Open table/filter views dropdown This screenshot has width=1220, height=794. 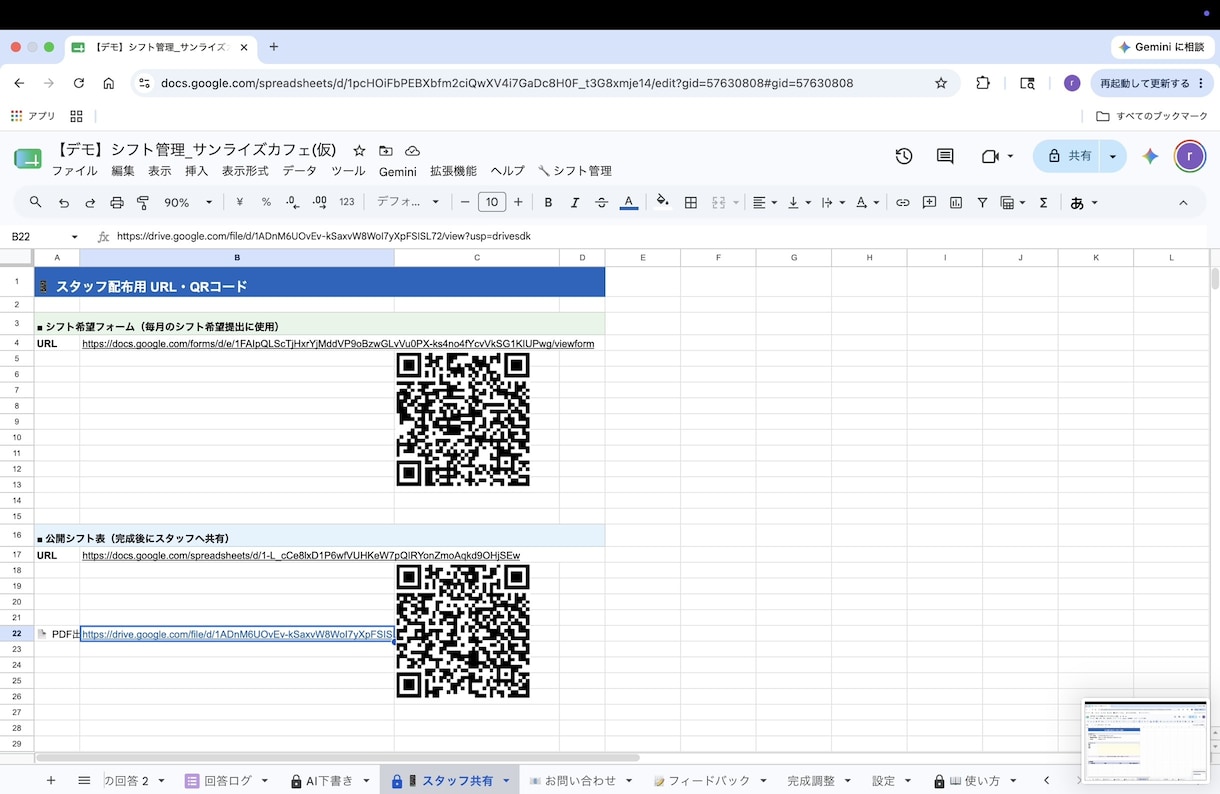pos(1013,202)
